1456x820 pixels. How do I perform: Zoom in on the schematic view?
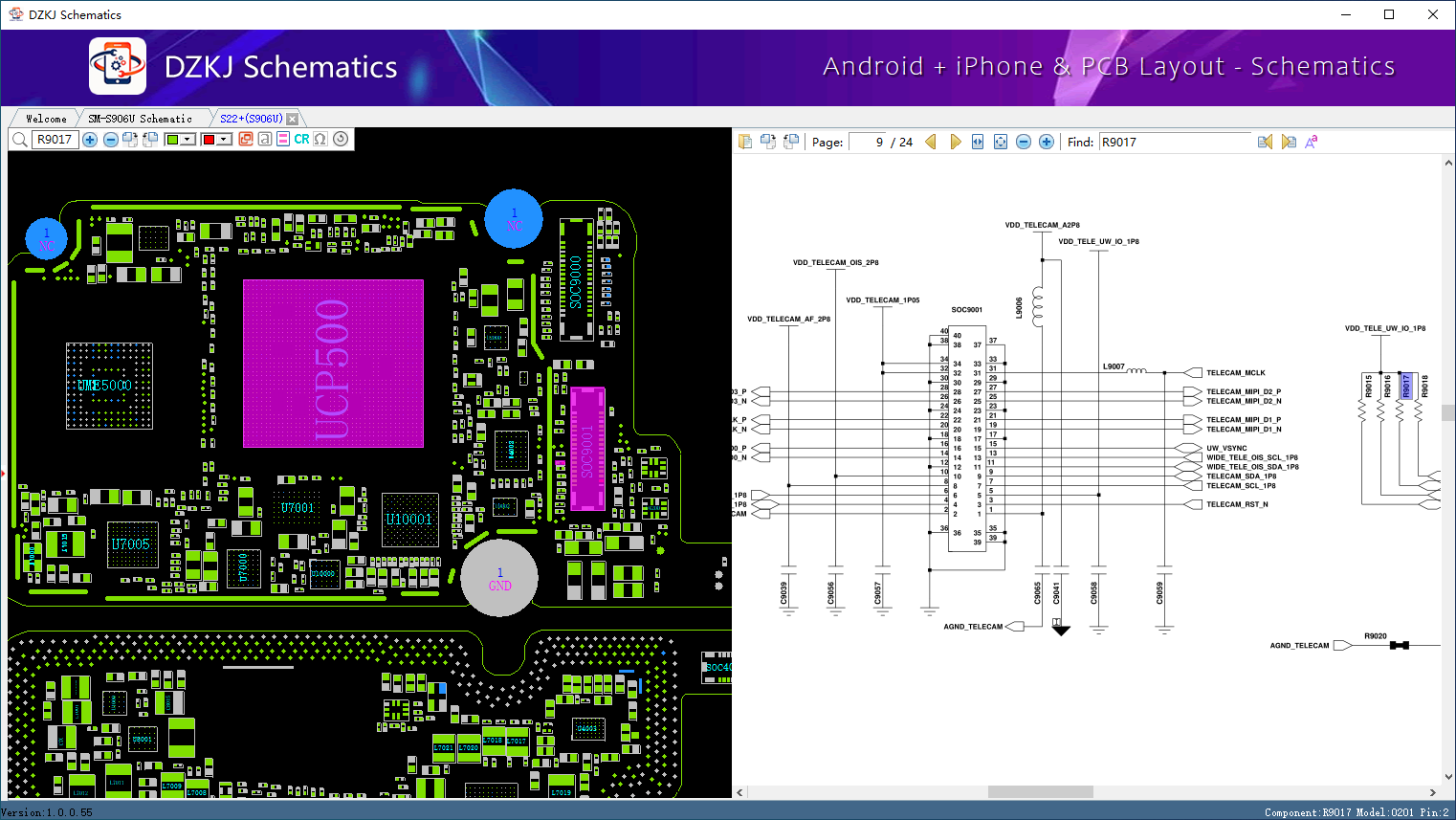(1047, 142)
